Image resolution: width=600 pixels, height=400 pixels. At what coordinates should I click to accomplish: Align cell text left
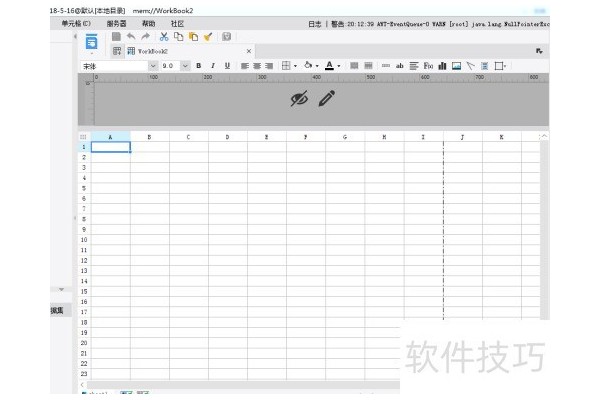245,66
